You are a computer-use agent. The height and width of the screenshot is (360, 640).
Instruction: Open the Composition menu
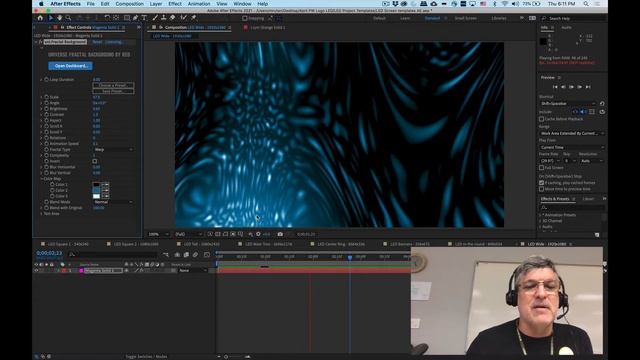pos(129,4)
